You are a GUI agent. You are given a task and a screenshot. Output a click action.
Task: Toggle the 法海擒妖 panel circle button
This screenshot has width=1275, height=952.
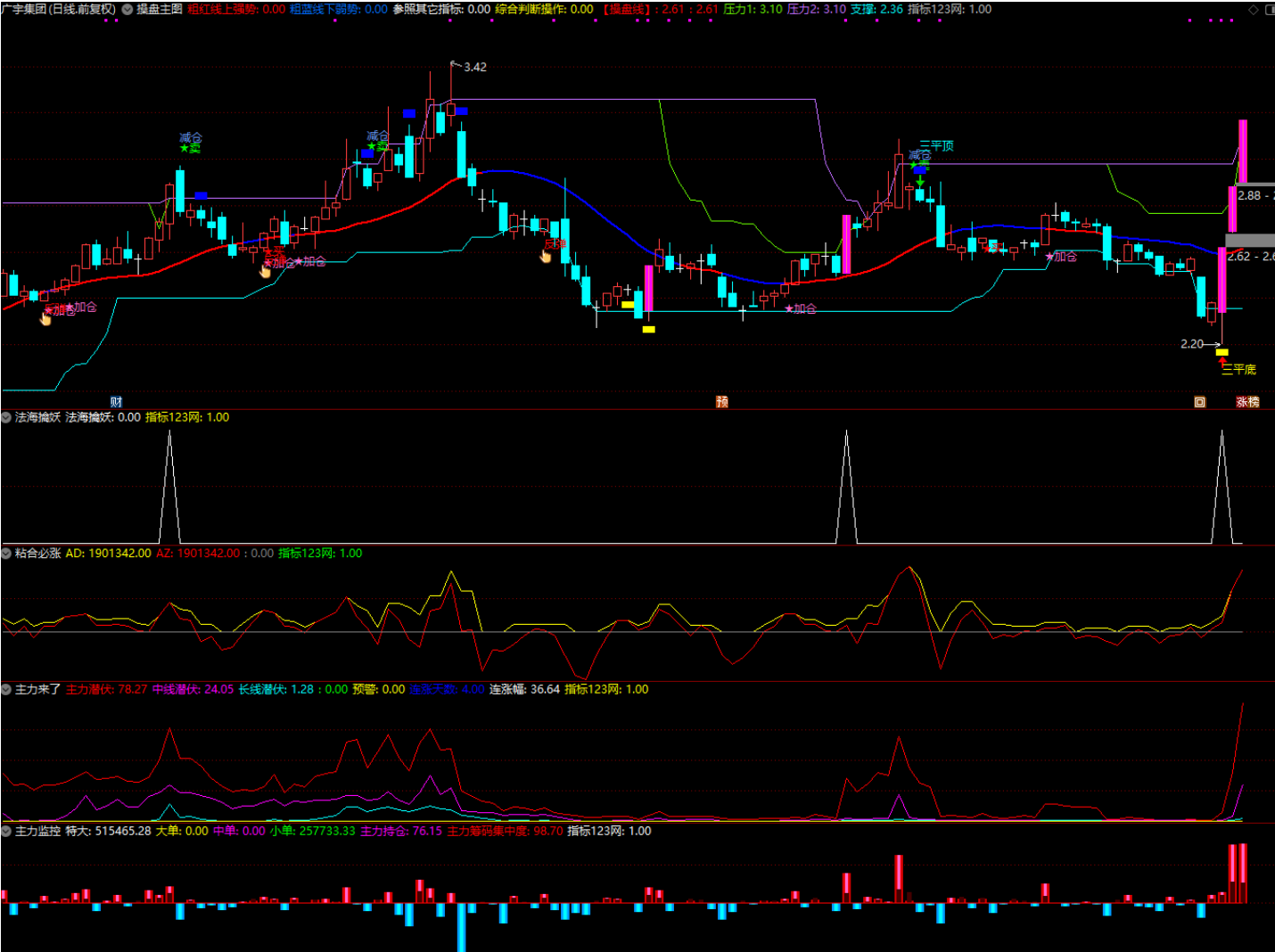(6, 417)
